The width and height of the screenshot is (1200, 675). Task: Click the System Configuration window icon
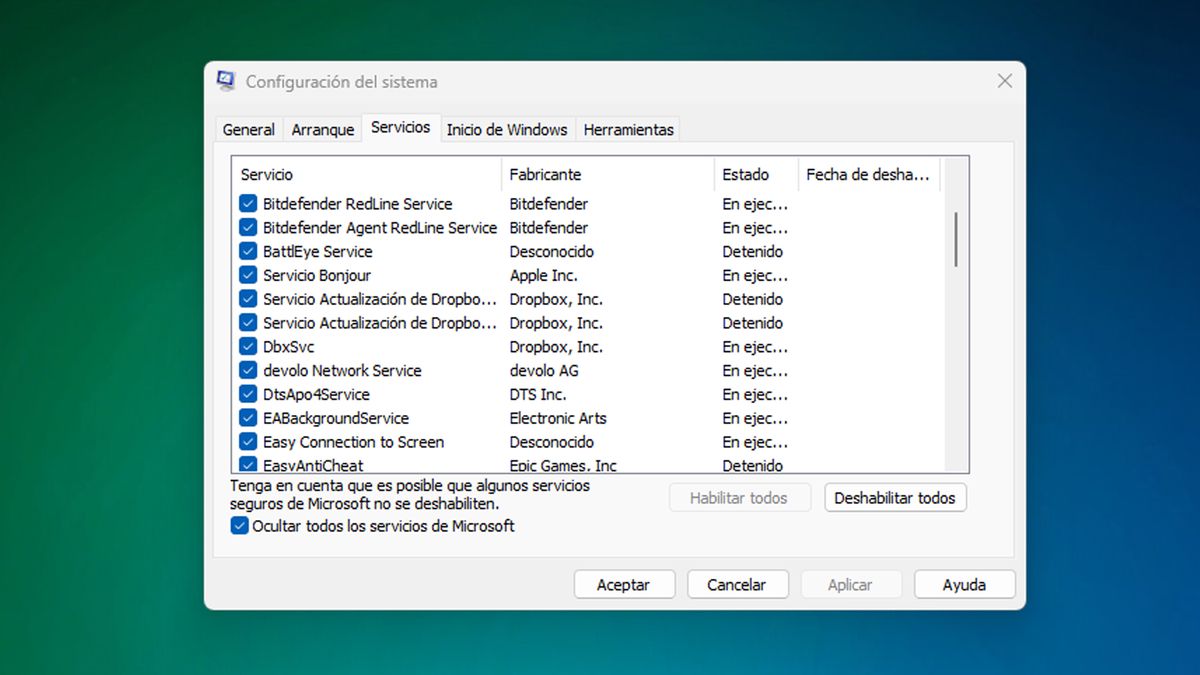pos(224,81)
